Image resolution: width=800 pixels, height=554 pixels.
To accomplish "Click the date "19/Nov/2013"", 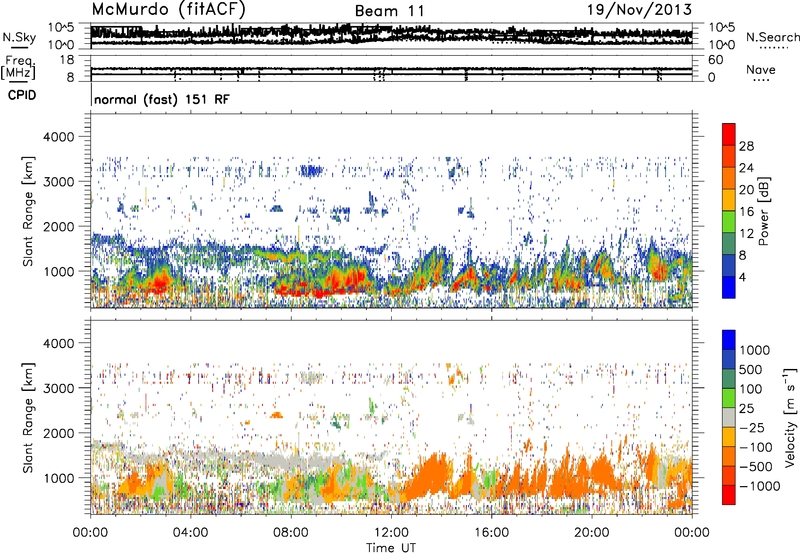I will [639, 9].
